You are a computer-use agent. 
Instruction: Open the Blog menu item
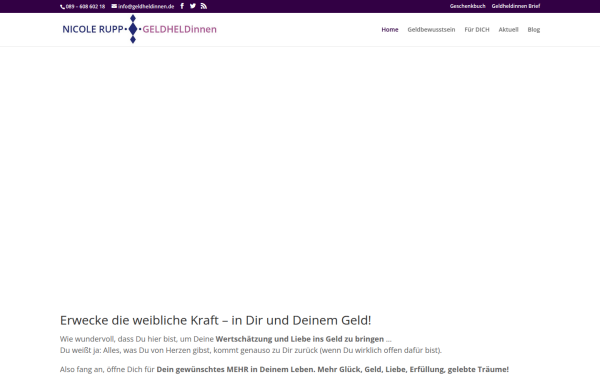[534, 29]
